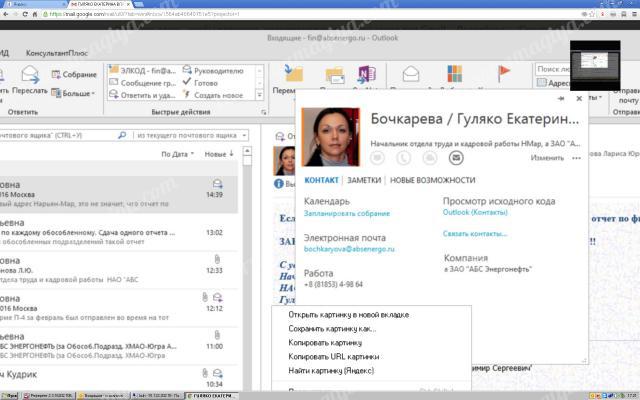Choose 'Копировать URL картинки' menu item
The height and width of the screenshot is (400, 640).
point(371,356)
